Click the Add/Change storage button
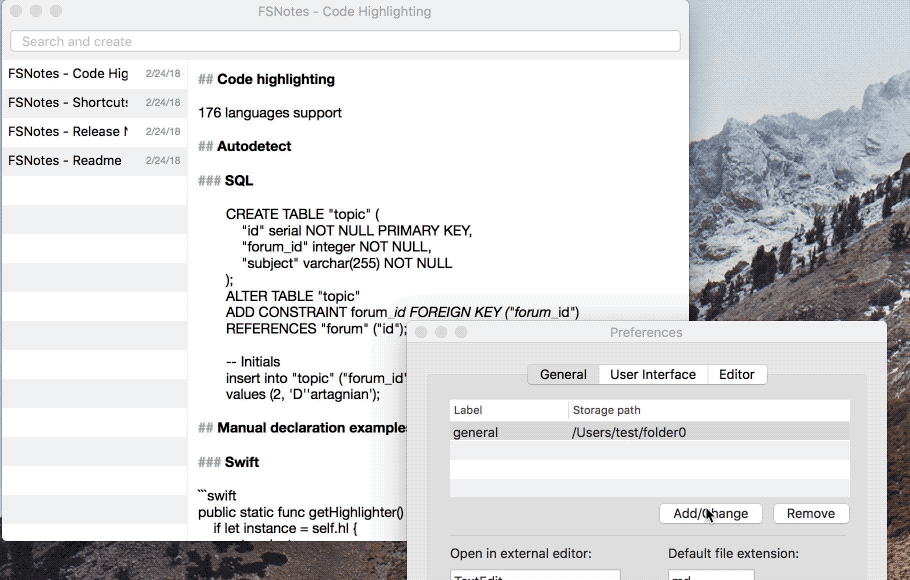910x580 pixels. pos(710,513)
